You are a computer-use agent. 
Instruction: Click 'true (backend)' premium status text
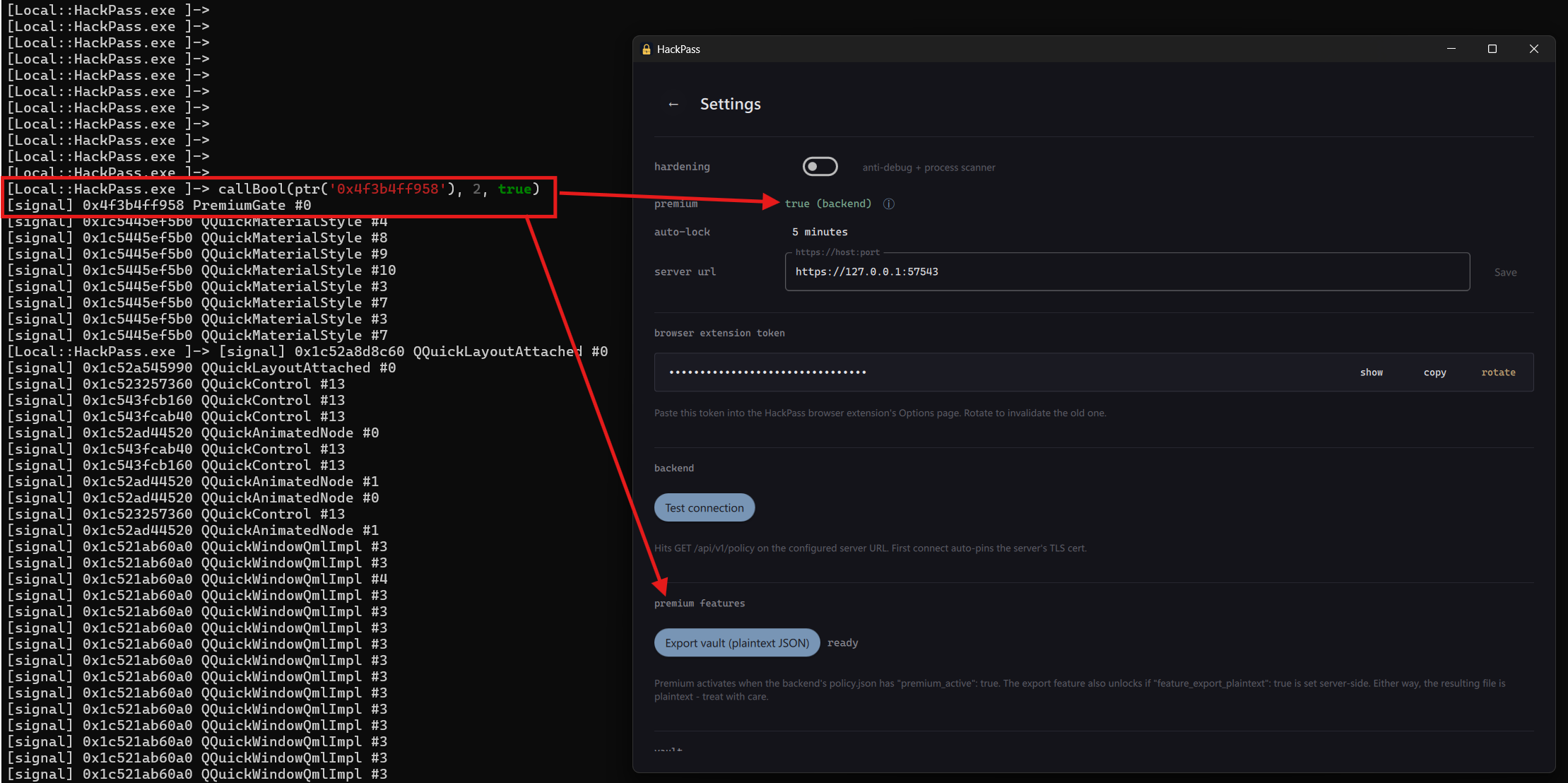click(x=828, y=204)
